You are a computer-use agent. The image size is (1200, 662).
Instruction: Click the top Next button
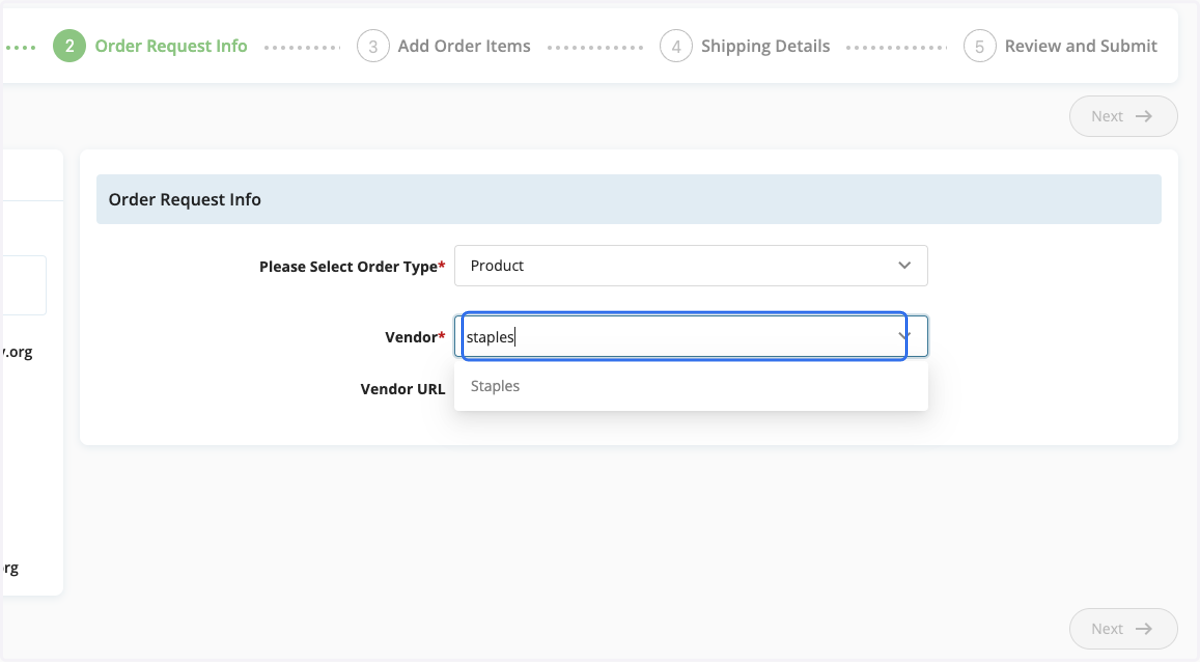click(x=1123, y=116)
